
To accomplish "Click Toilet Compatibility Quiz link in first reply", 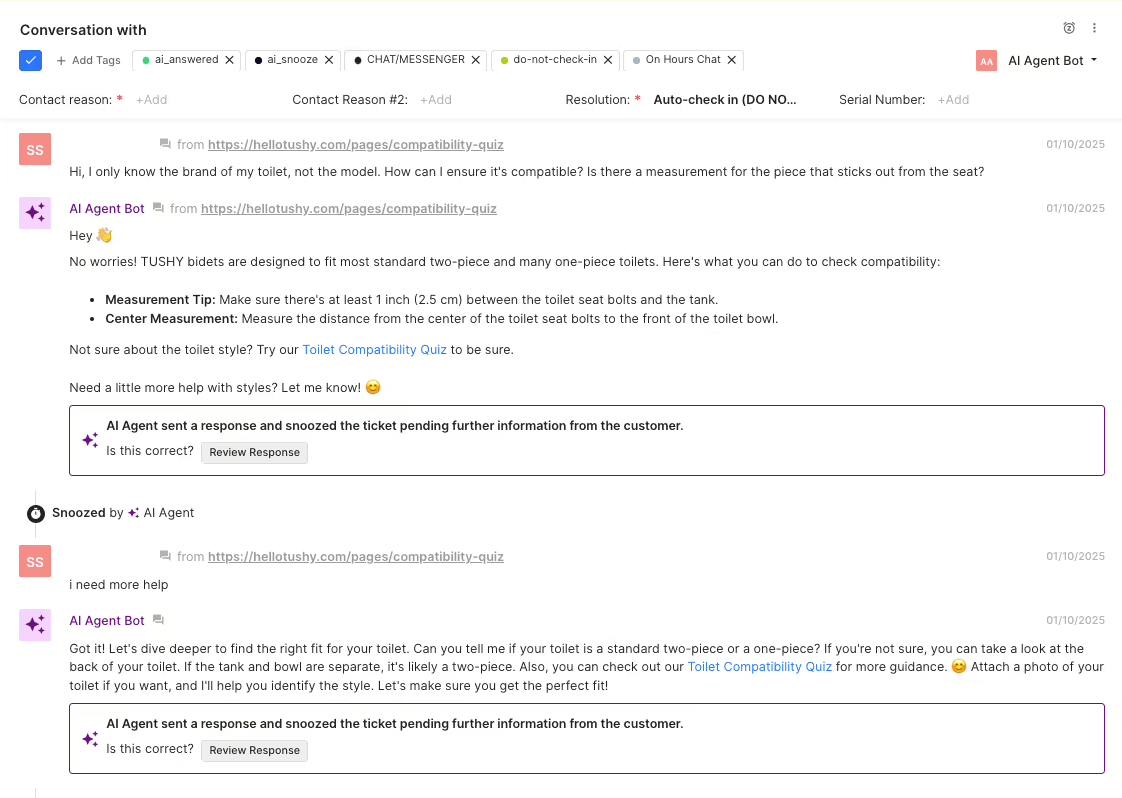I will click(374, 350).
